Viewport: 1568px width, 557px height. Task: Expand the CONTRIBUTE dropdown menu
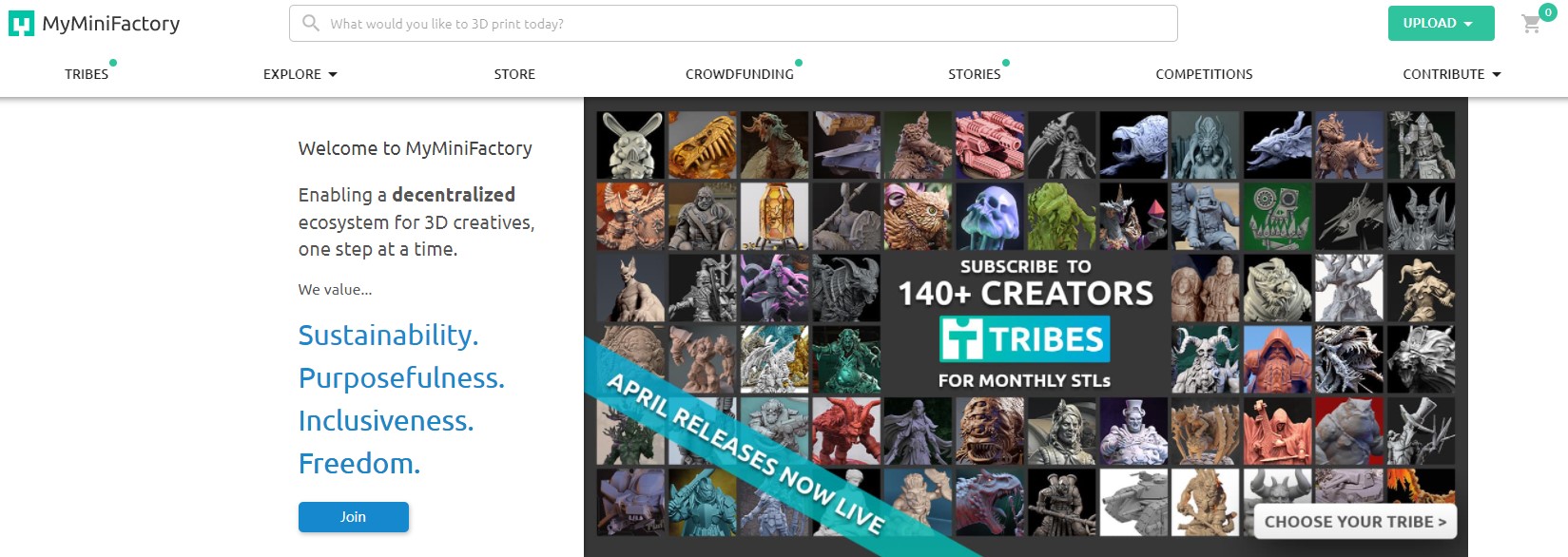(1451, 74)
